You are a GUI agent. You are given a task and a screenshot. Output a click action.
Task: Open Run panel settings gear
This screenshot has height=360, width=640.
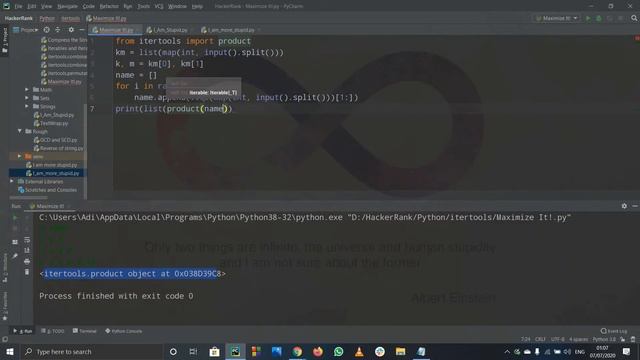tap(624, 206)
